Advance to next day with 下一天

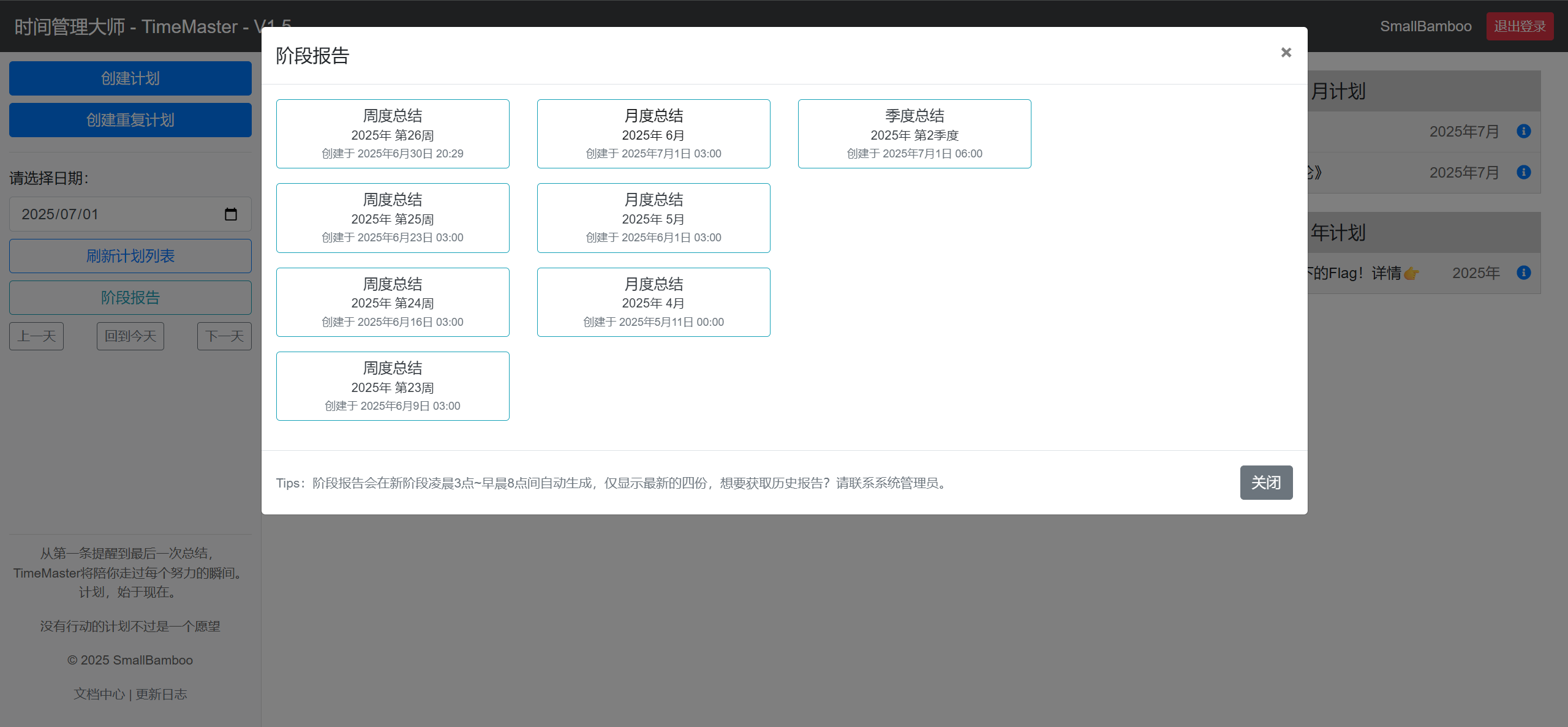(x=224, y=336)
